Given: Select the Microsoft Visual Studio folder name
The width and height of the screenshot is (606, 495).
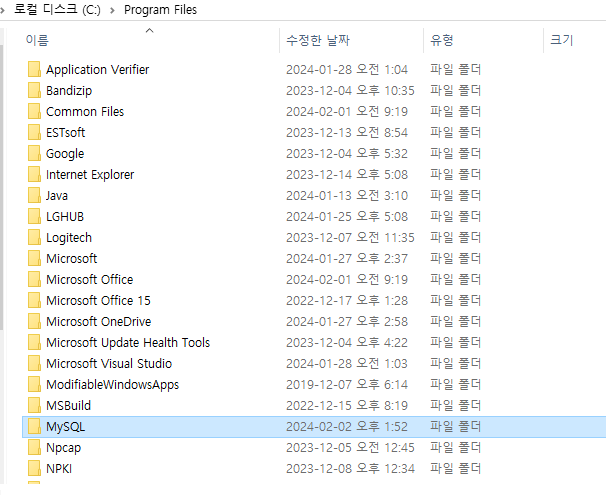Looking at the screenshot, I should pyautogui.click(x=109, y=364).
